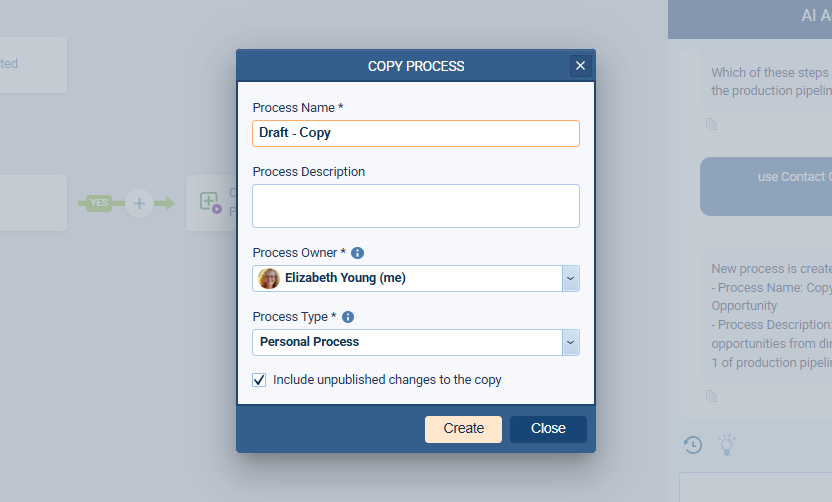832x502 pixels.
Task: Click the add step plus circle
Action: point(139,203)
